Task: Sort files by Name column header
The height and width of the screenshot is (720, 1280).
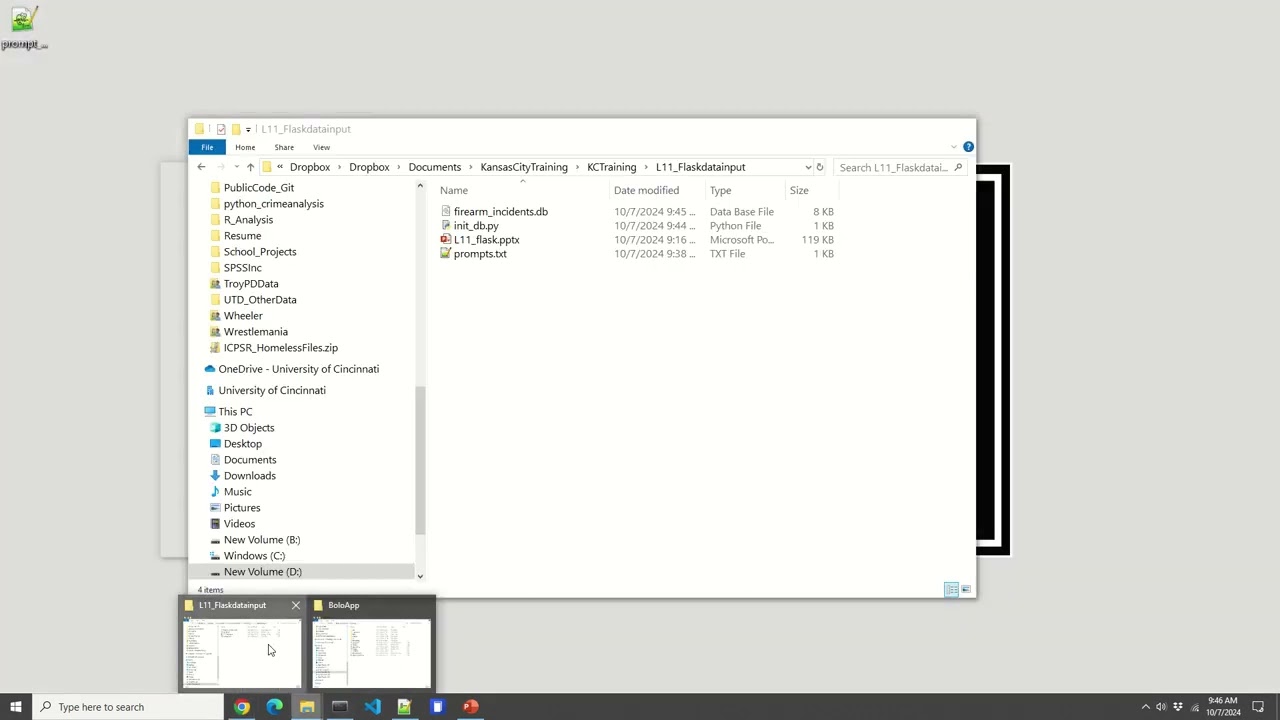Action: click(453, 190)
